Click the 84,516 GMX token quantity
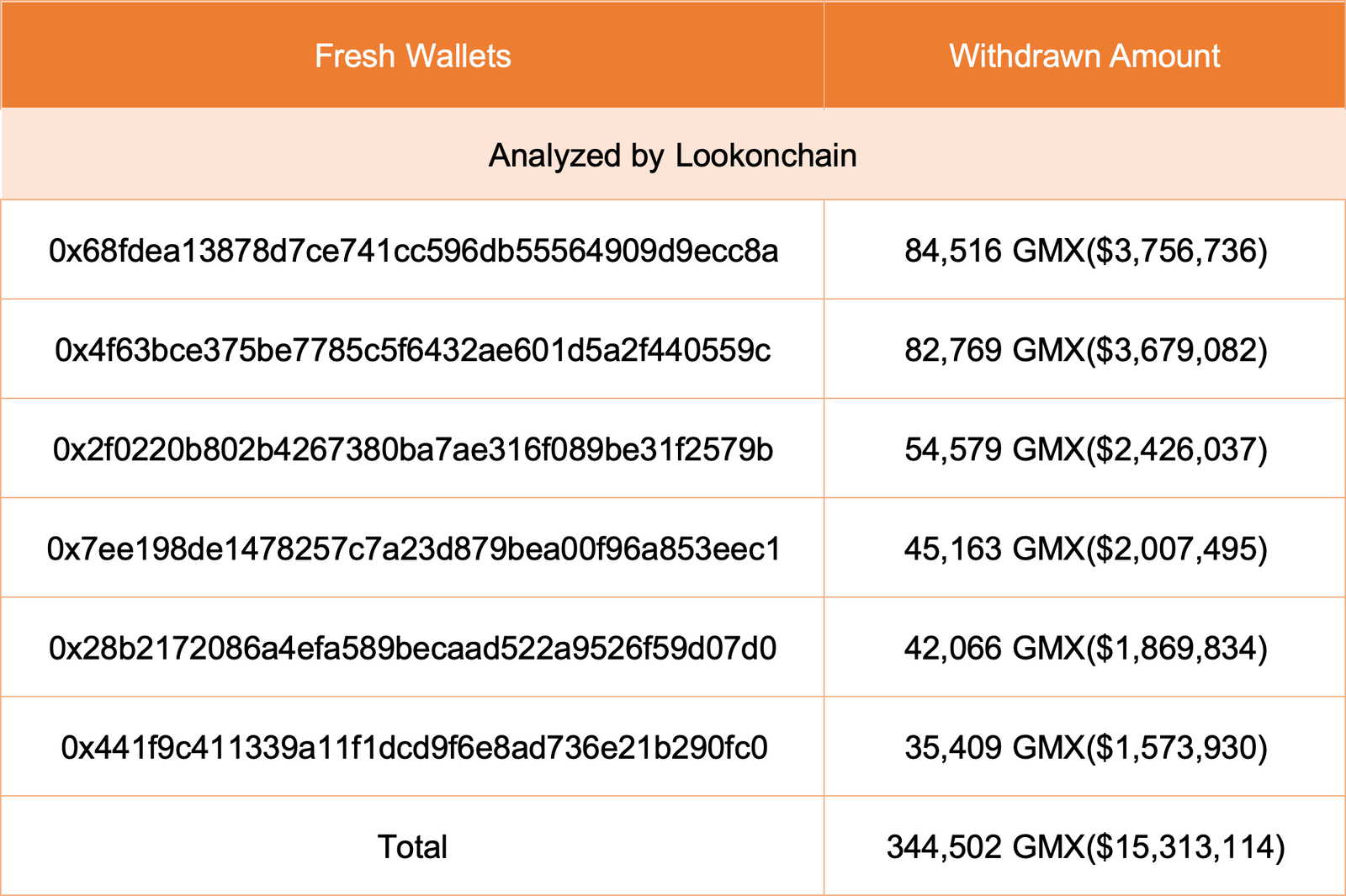Image resolution: width=1346 pixels, height=896 pixels. pos(994,251)
